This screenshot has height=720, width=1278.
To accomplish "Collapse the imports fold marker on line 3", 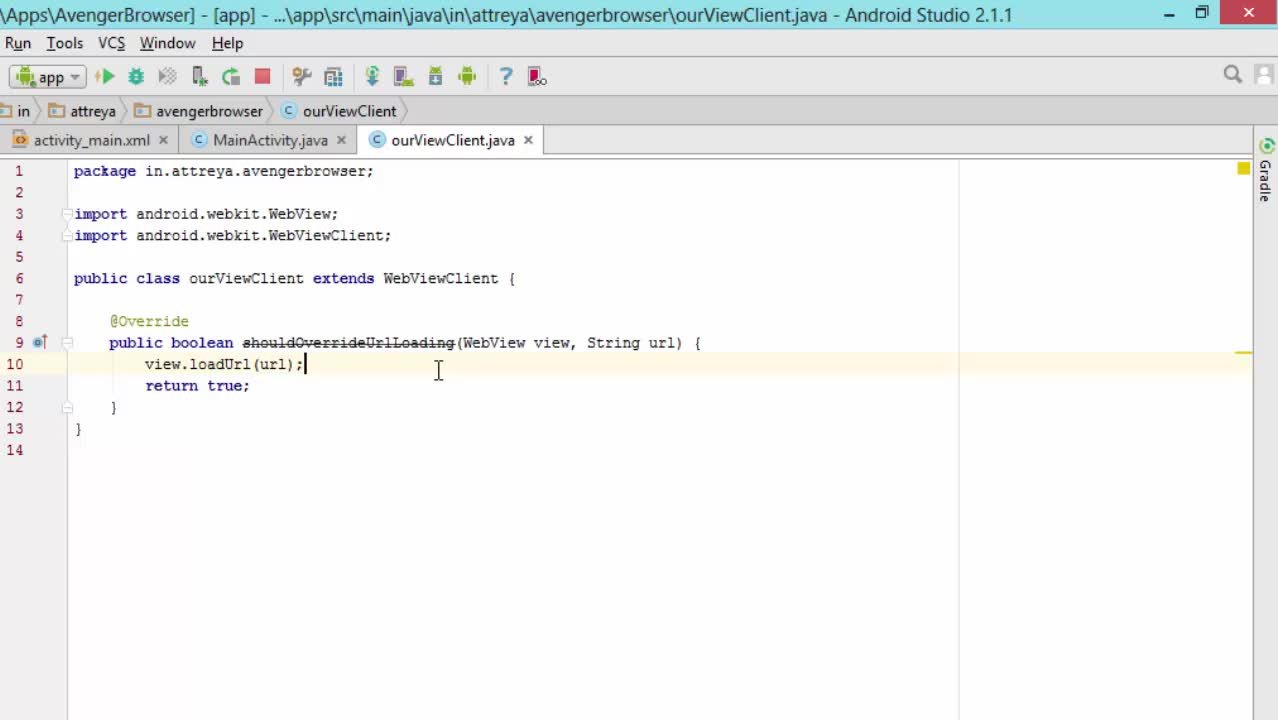I will 67,214.
